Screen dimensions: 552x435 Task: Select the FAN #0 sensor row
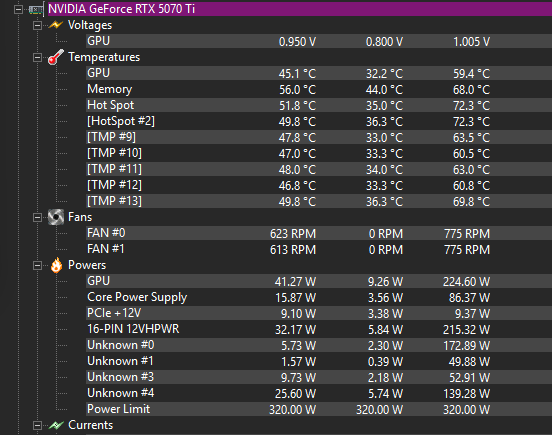[x=319, y=233]
